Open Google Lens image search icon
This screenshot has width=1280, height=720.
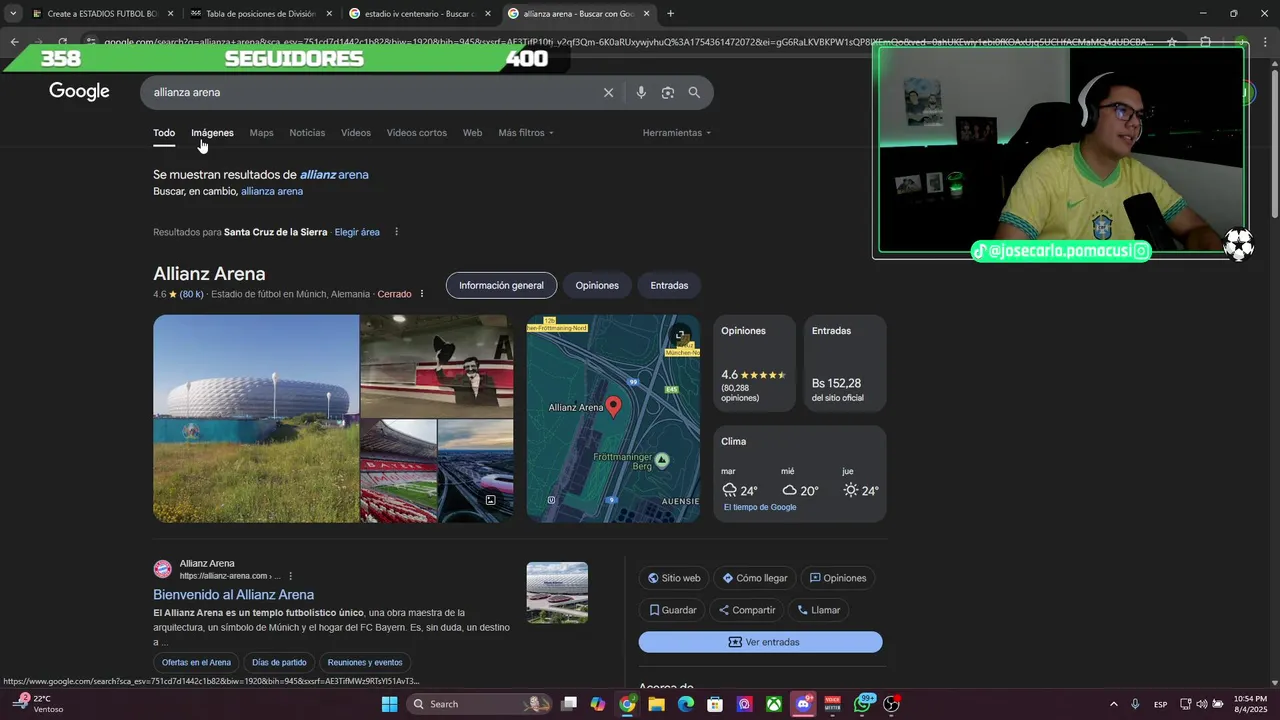tap(668, 92)
